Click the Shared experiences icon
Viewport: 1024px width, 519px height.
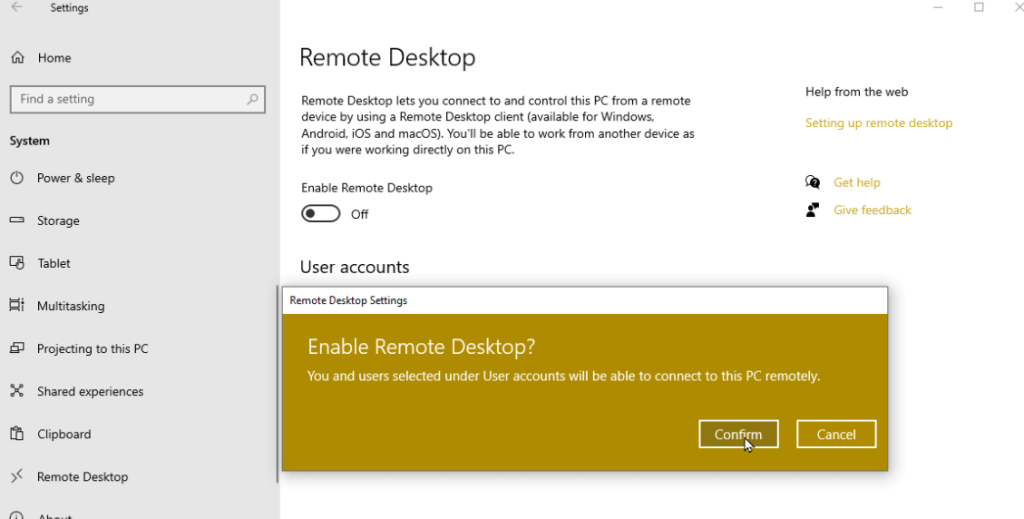17,391
